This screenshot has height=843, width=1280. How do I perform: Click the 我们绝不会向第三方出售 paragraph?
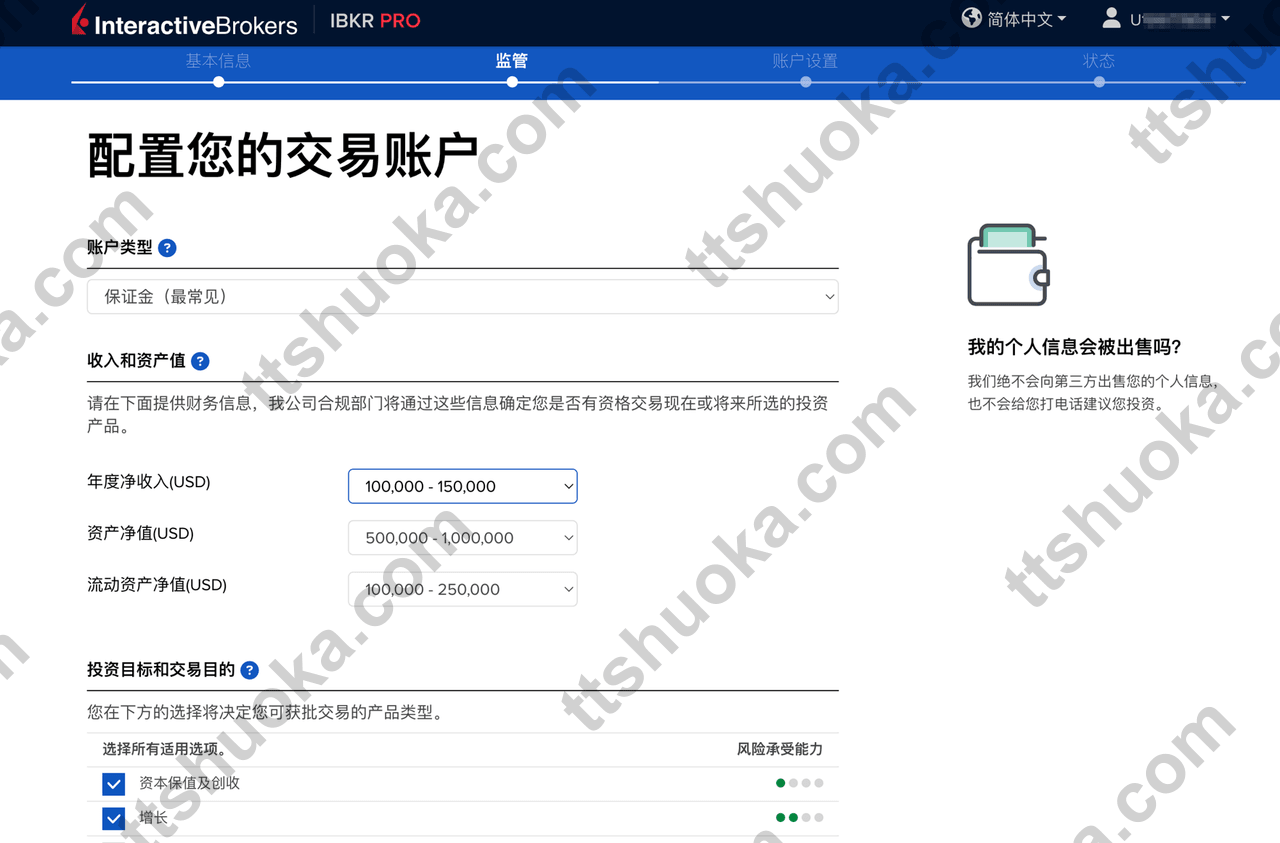click(1092, 393)
